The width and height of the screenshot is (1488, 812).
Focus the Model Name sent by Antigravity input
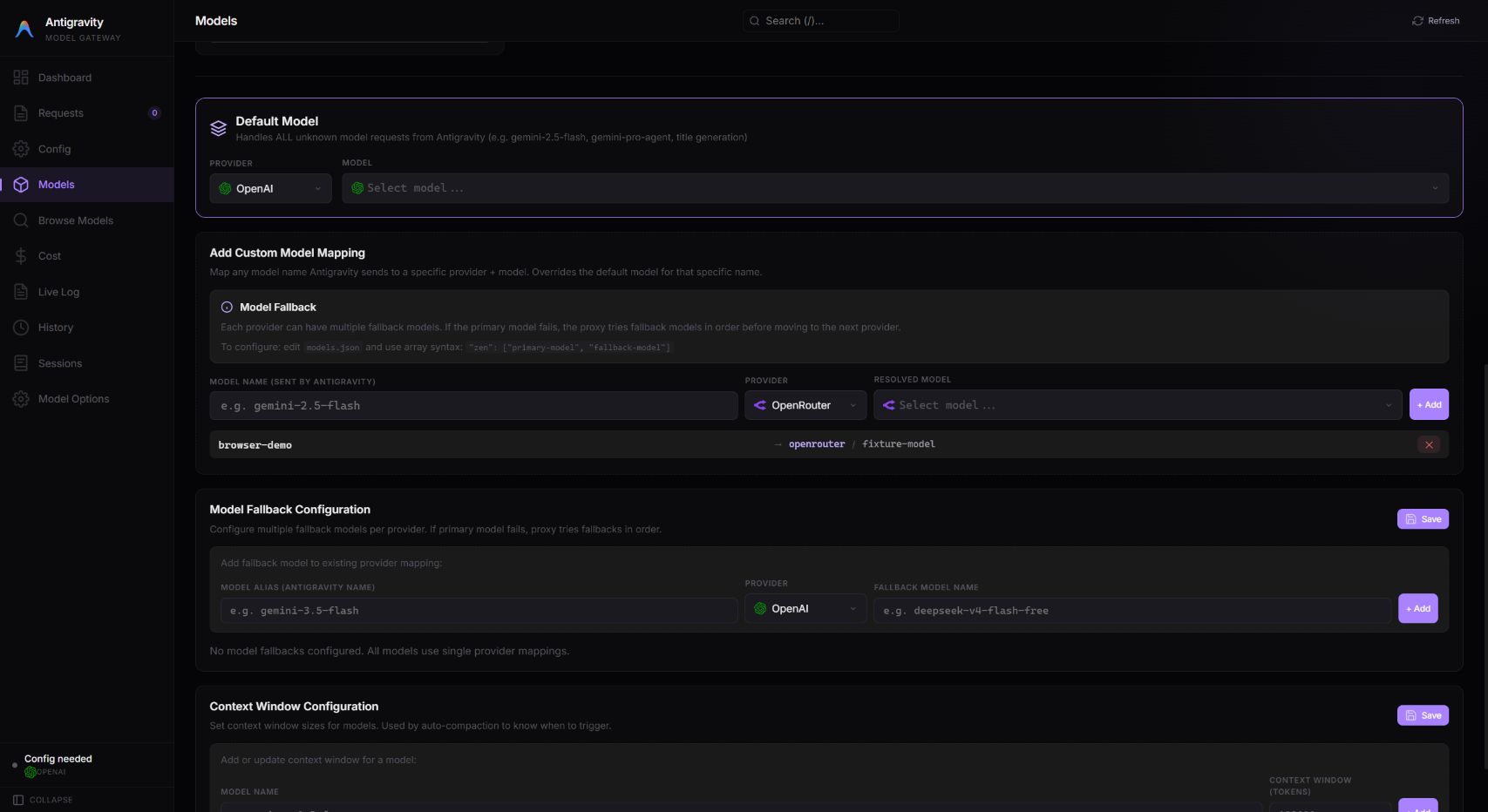coord(473,406)
